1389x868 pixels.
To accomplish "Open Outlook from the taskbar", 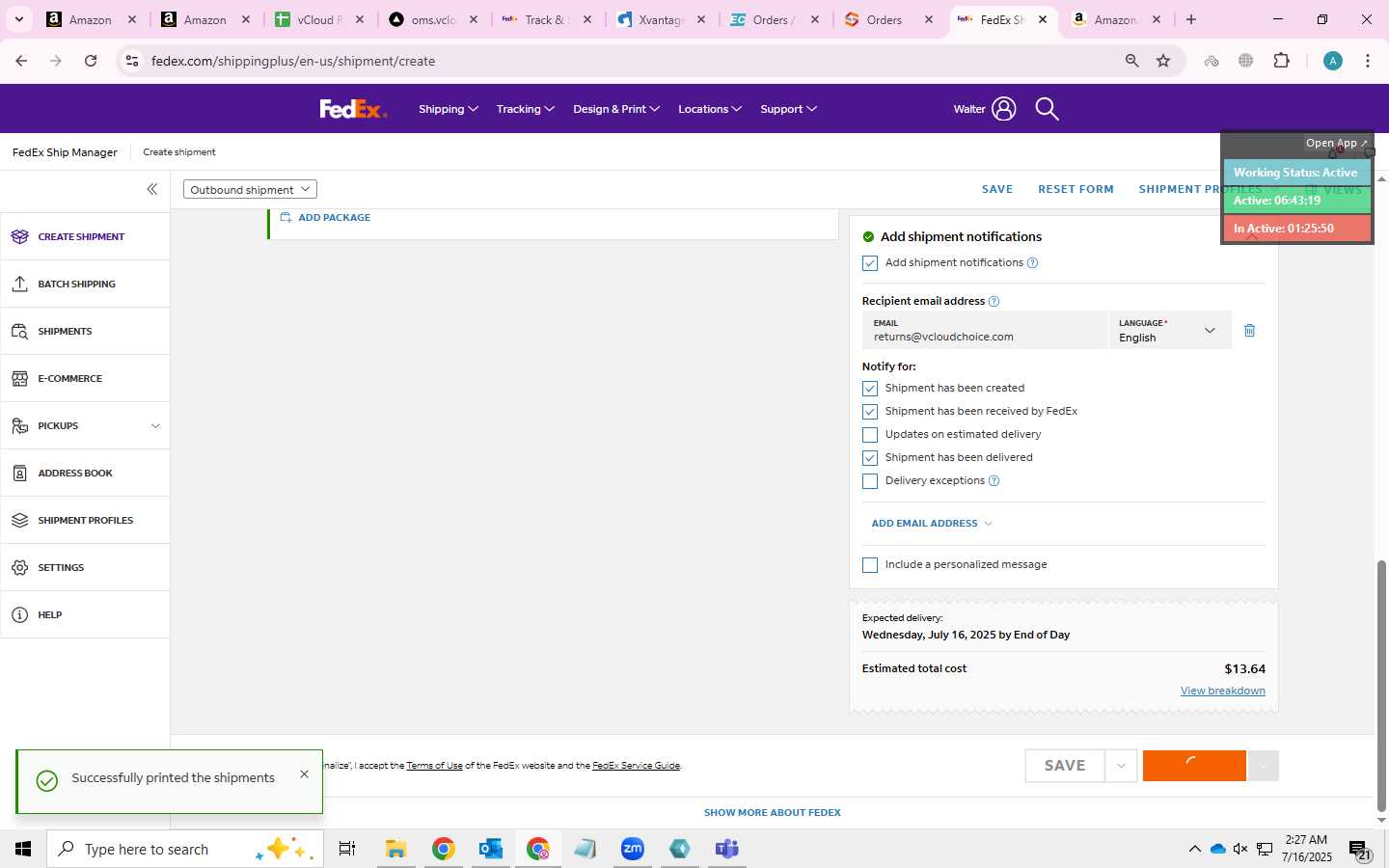I will coord(491,849).
